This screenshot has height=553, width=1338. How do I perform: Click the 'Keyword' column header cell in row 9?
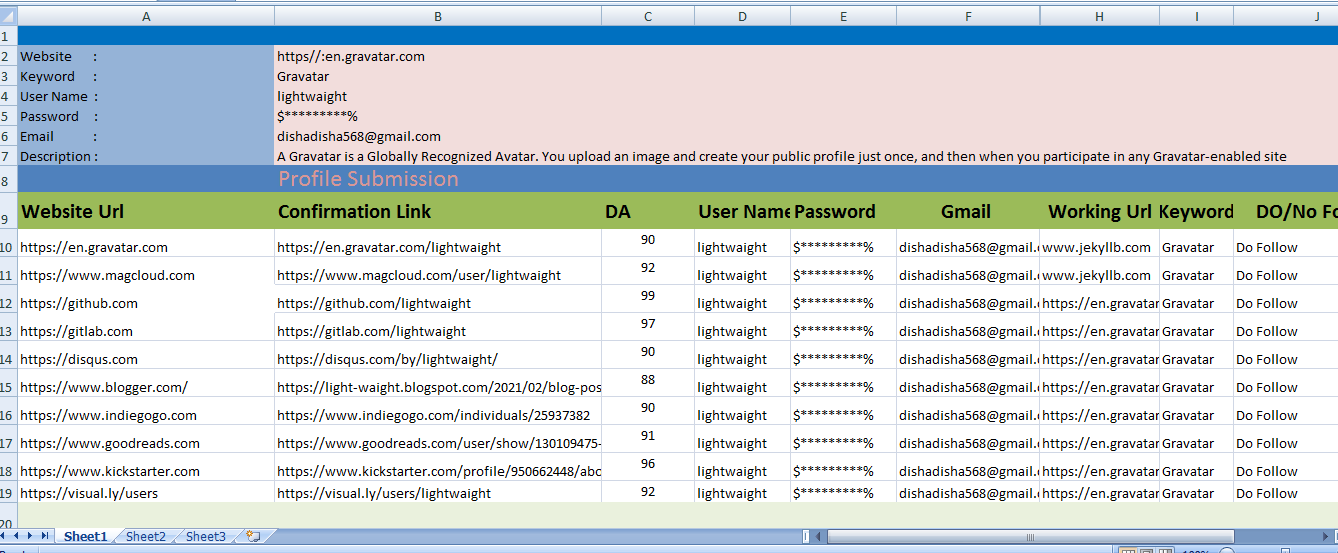pos(1196,211)
